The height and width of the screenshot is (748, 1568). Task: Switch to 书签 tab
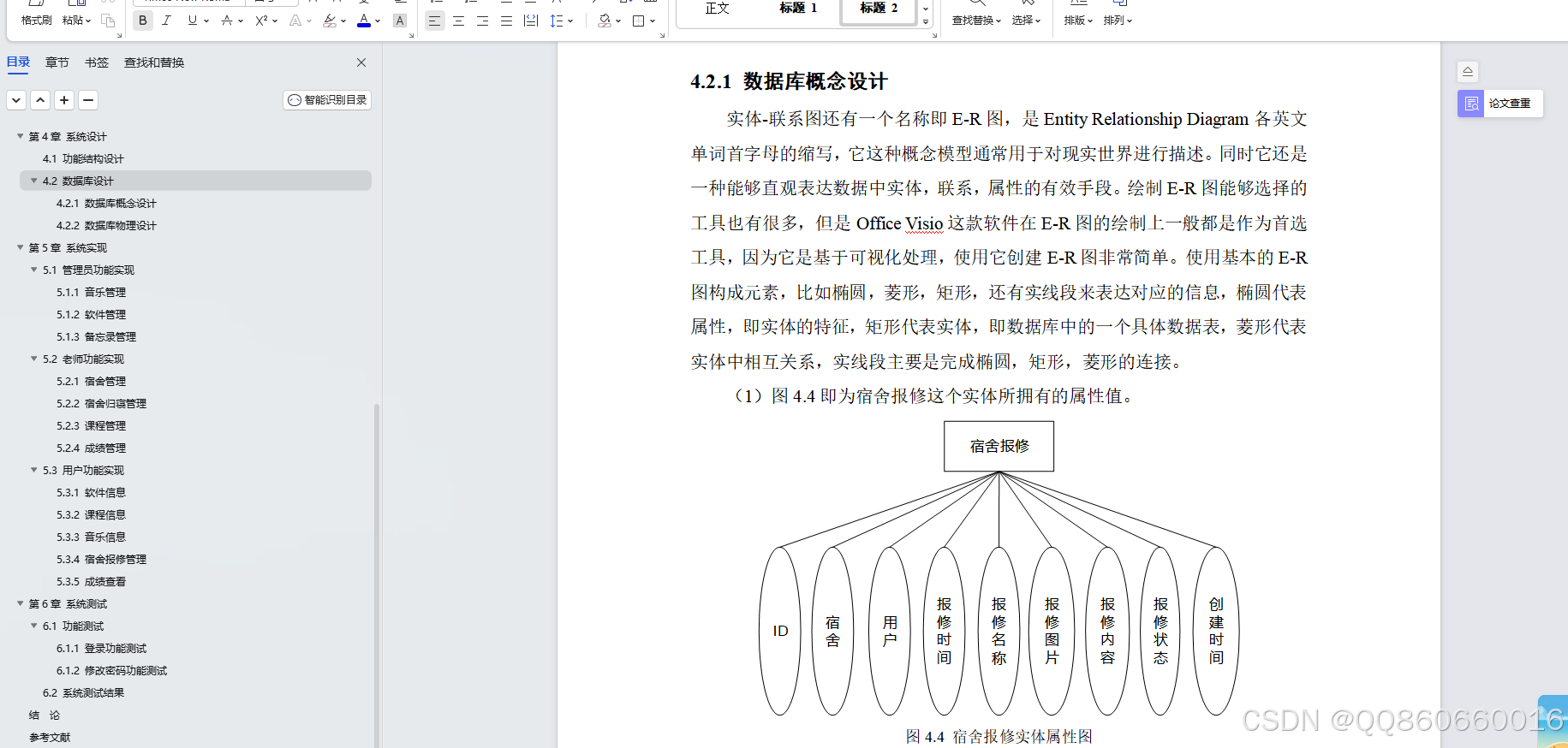click(97, 62)
